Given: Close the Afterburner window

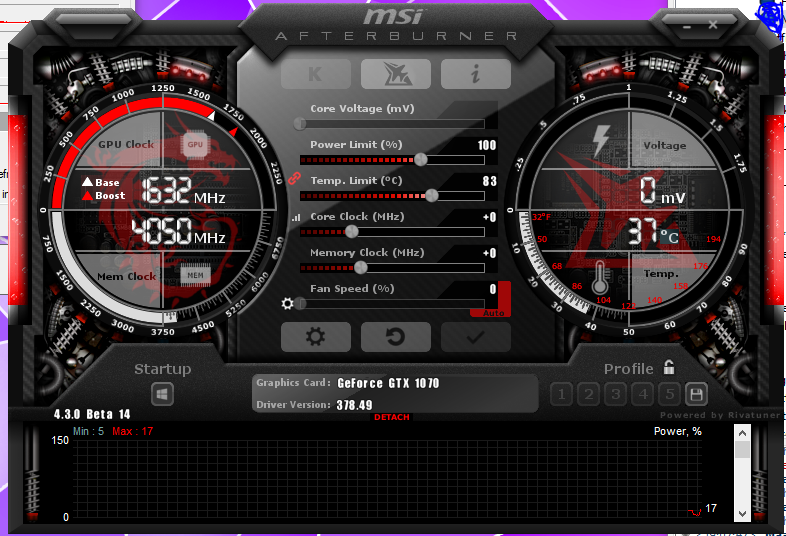Looking at the screenshot, I should 713,25.
